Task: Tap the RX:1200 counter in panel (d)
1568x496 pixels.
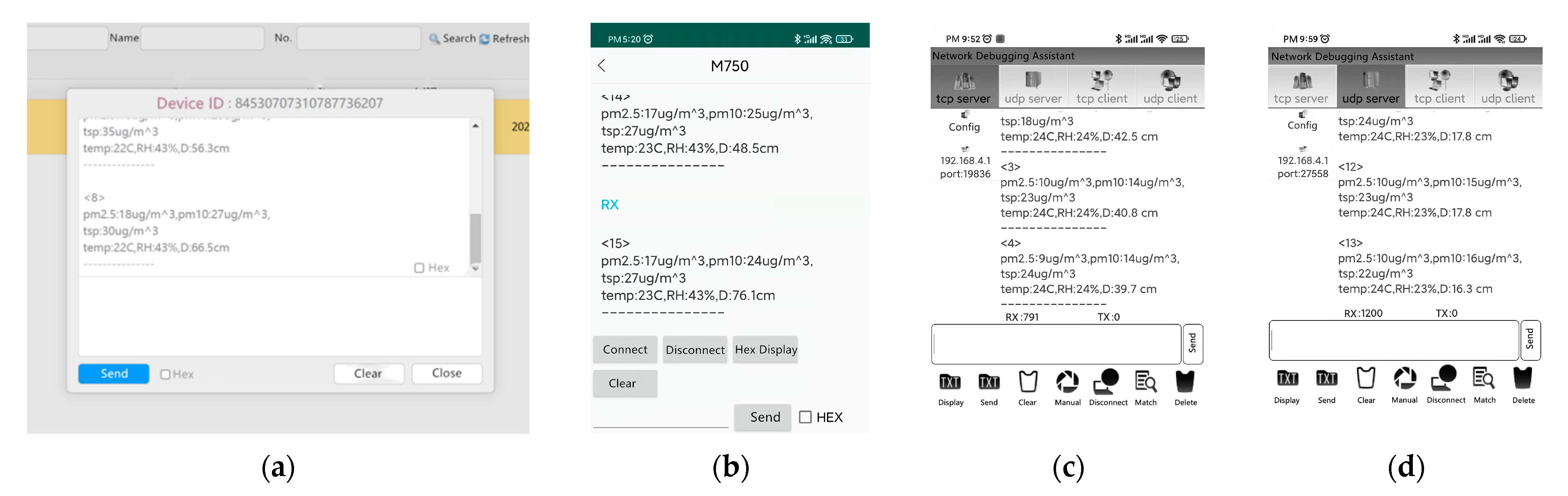Action: tap(1364, 313)
